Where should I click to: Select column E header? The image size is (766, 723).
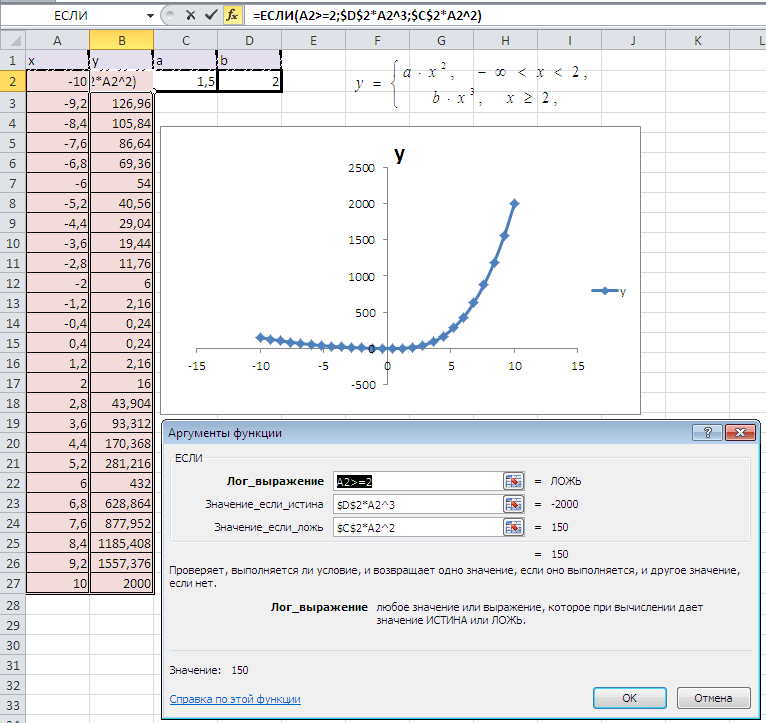click(x=314, y=41)
